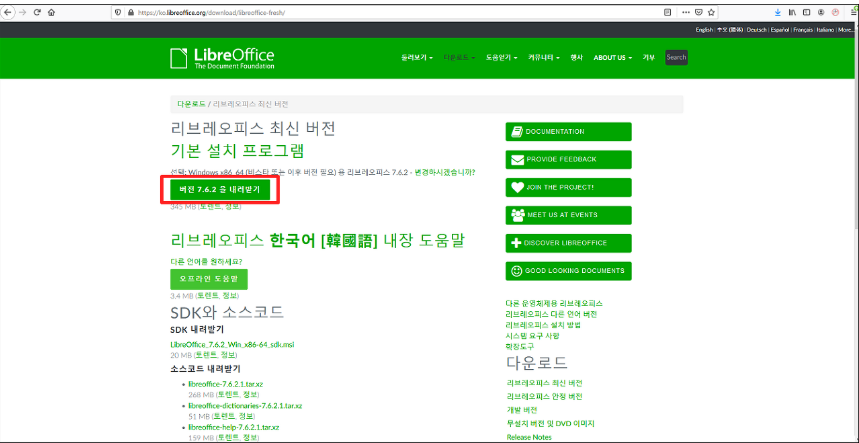The width and height of the screenshot is (859, 443).
Task: Open 개발 버전 sidebar link
Action: tap(522, 410)
